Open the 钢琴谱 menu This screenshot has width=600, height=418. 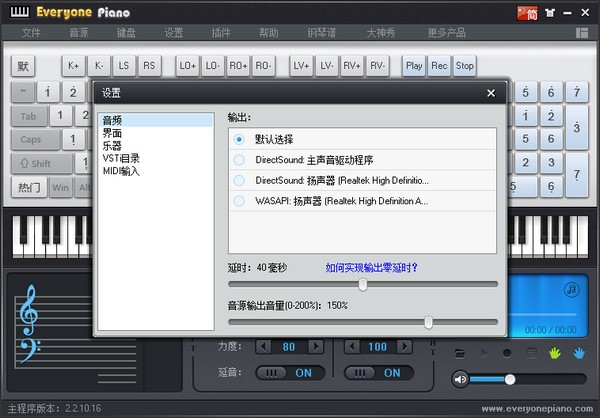click(319, 33)
